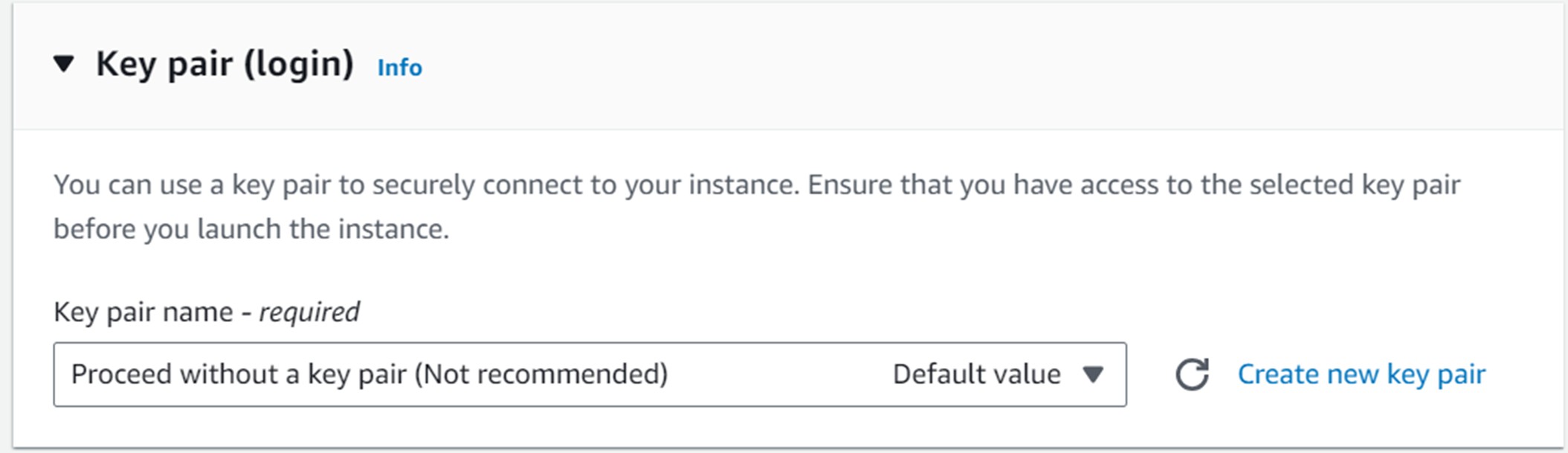Select the 'Proceed without a key pair' field
The width and height of the screenshot is (1568, 453).
point(590,374)
